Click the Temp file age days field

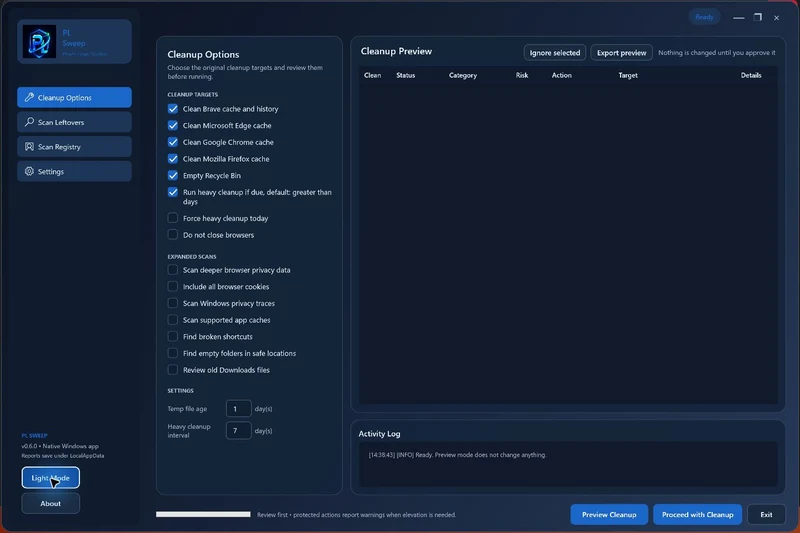[x=238, y=409]
